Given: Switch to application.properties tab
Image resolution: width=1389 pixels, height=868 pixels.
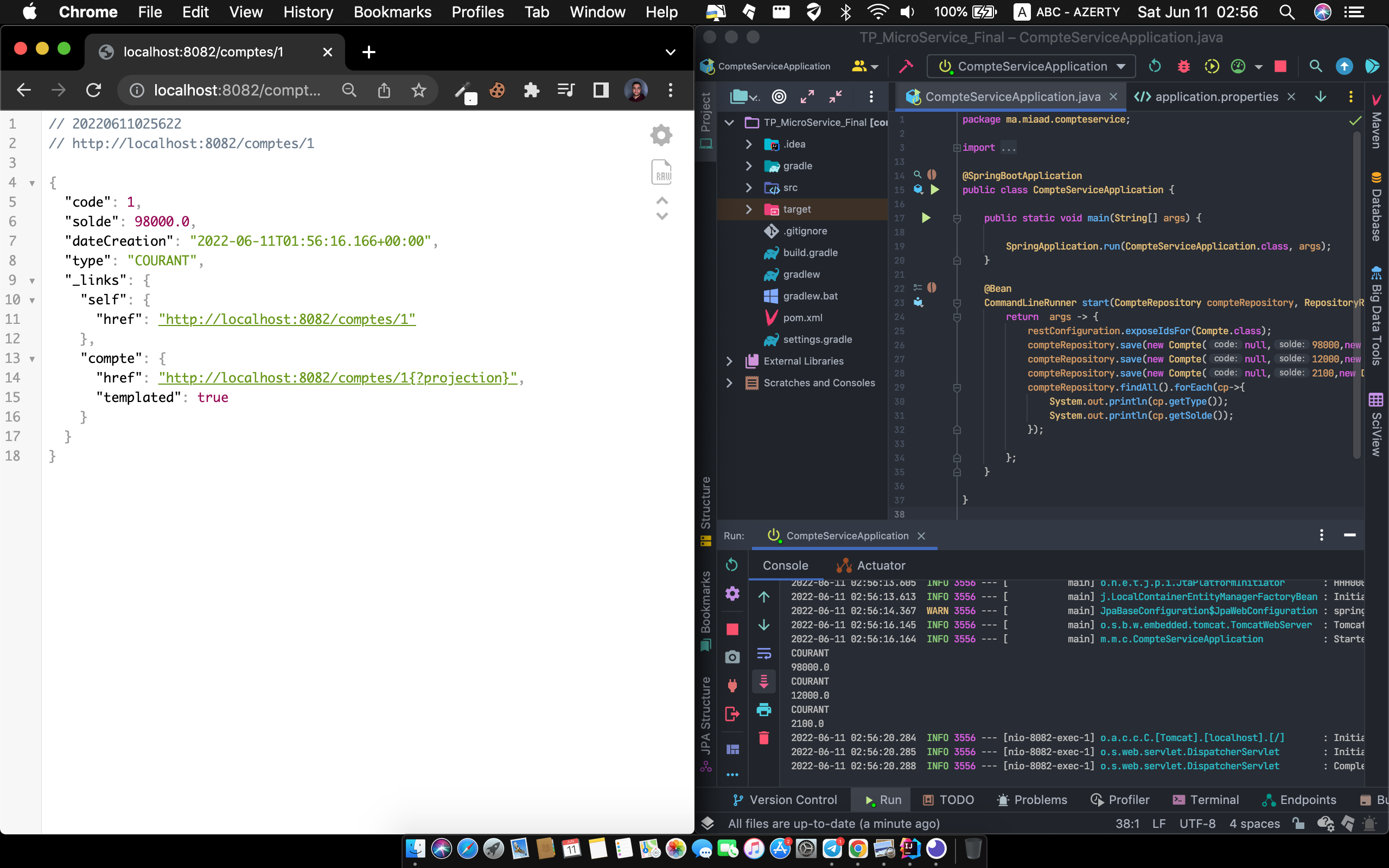Looking at the screenshot, I should click(x=1216, y=97).
